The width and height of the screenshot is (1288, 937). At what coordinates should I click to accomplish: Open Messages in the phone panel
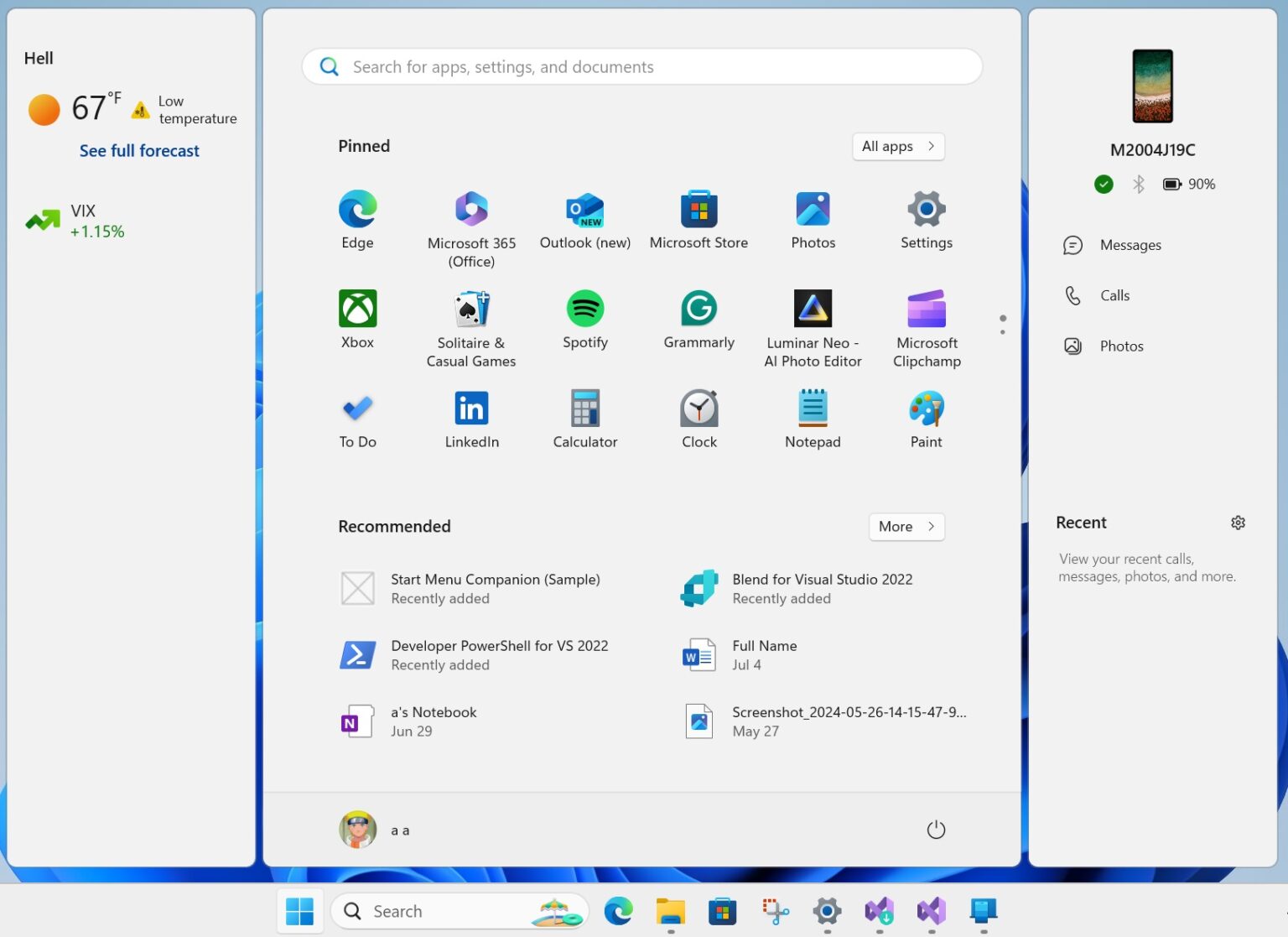[x=1131, y=245]
